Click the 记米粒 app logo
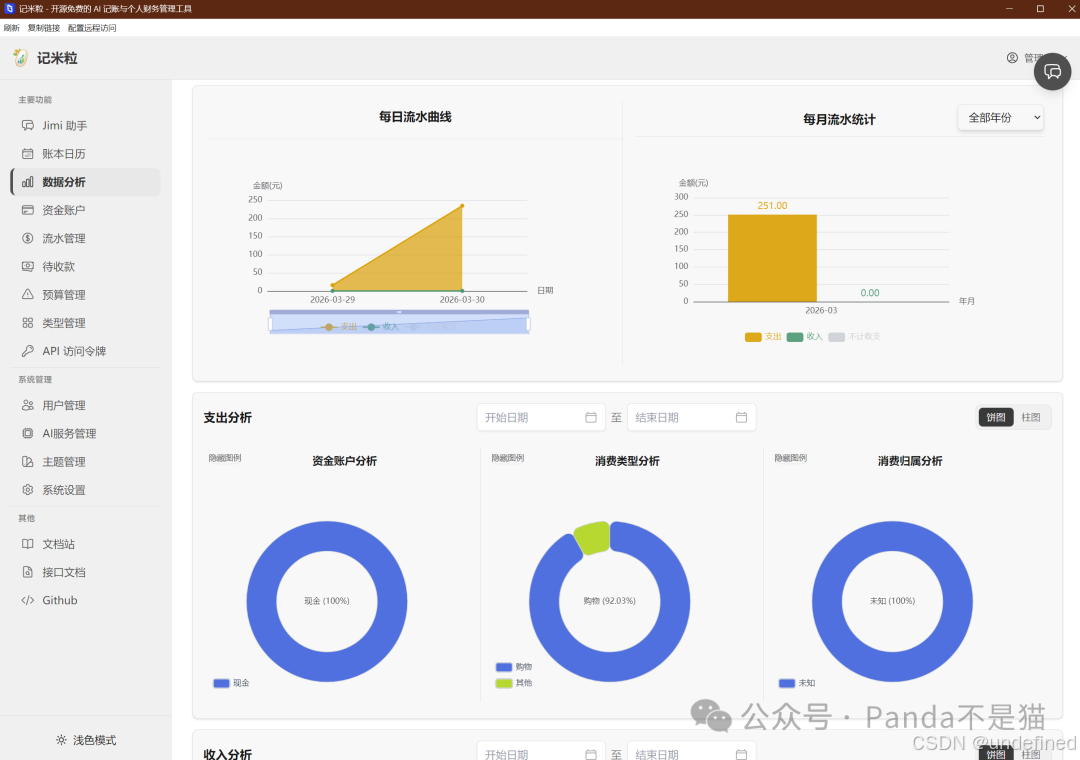The width and height of the screenshot is (1080, 760). pos(21,58)
